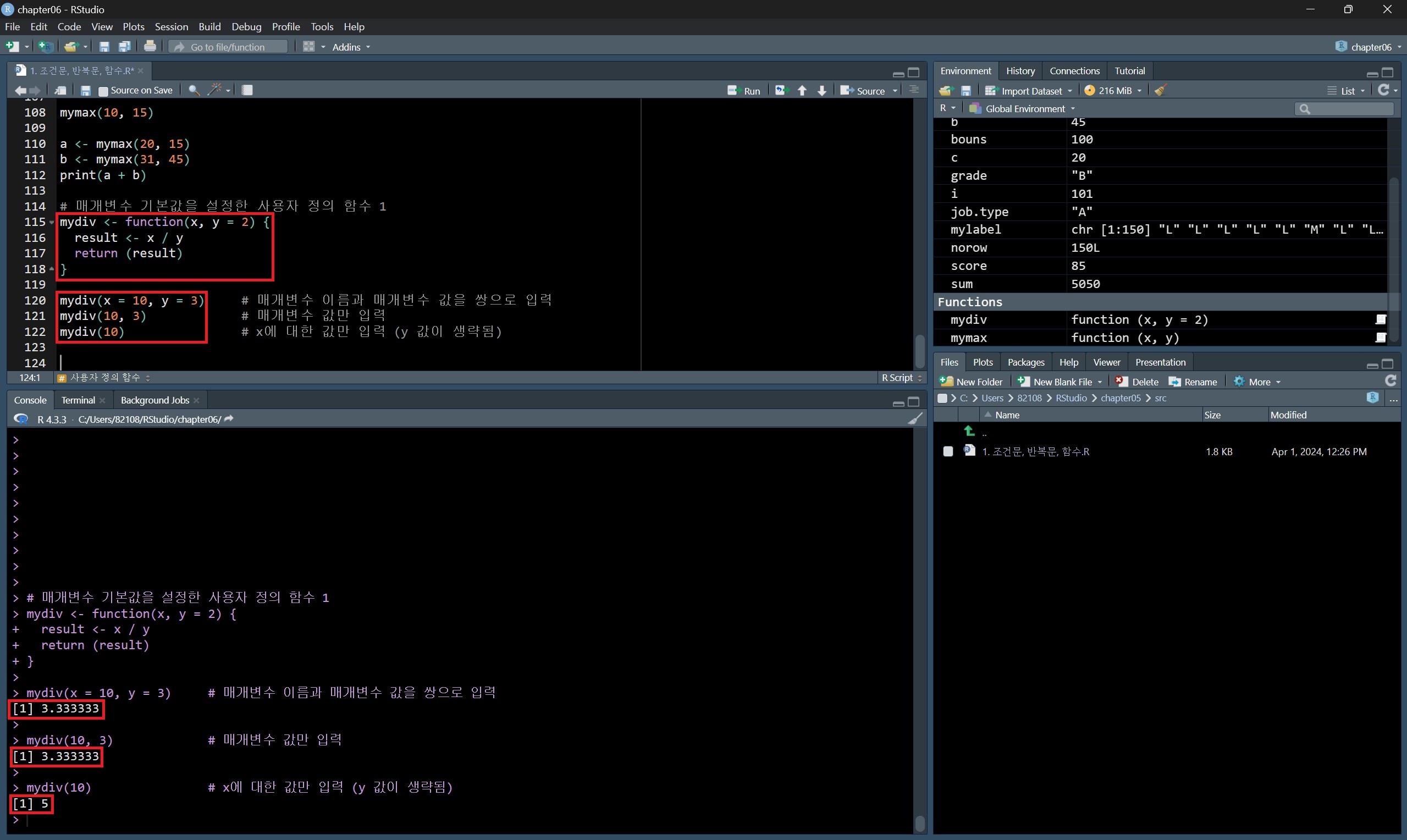
Task: Tick the select-all checkbox in files breadcrumb
Action: (x=942, y=398)
